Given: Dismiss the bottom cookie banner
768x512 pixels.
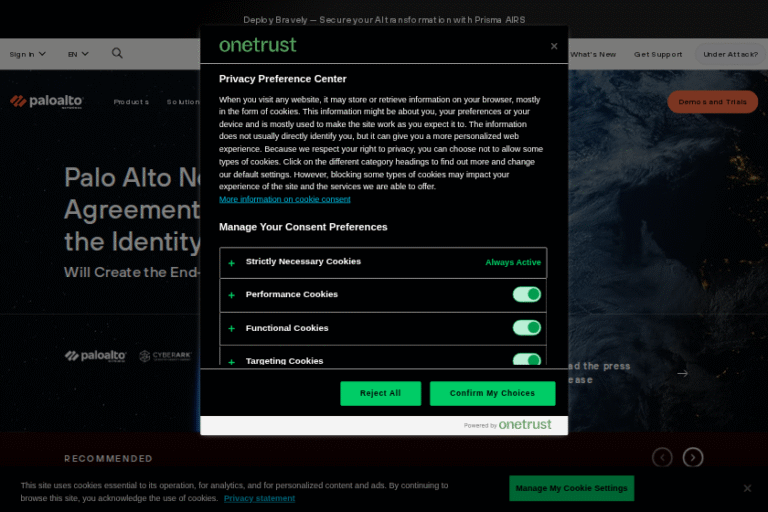Looking at the screenshot, I should 747,488.
